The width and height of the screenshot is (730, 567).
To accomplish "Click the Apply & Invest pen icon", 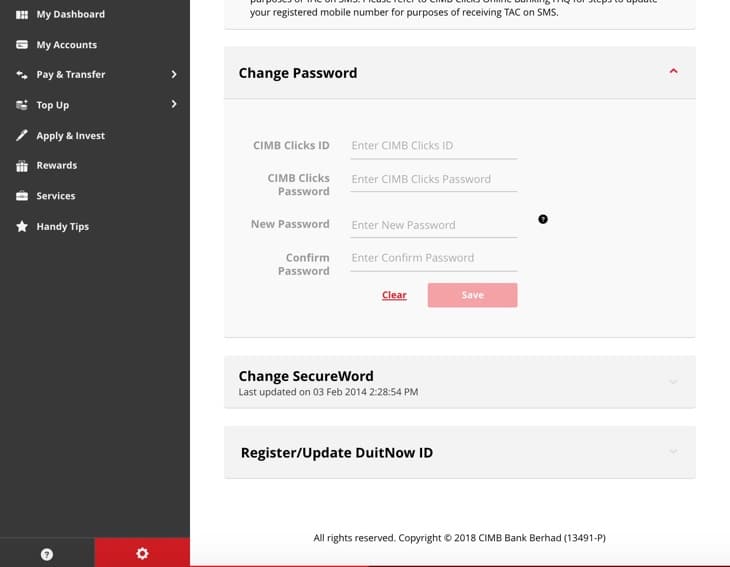I will (22, 135).
